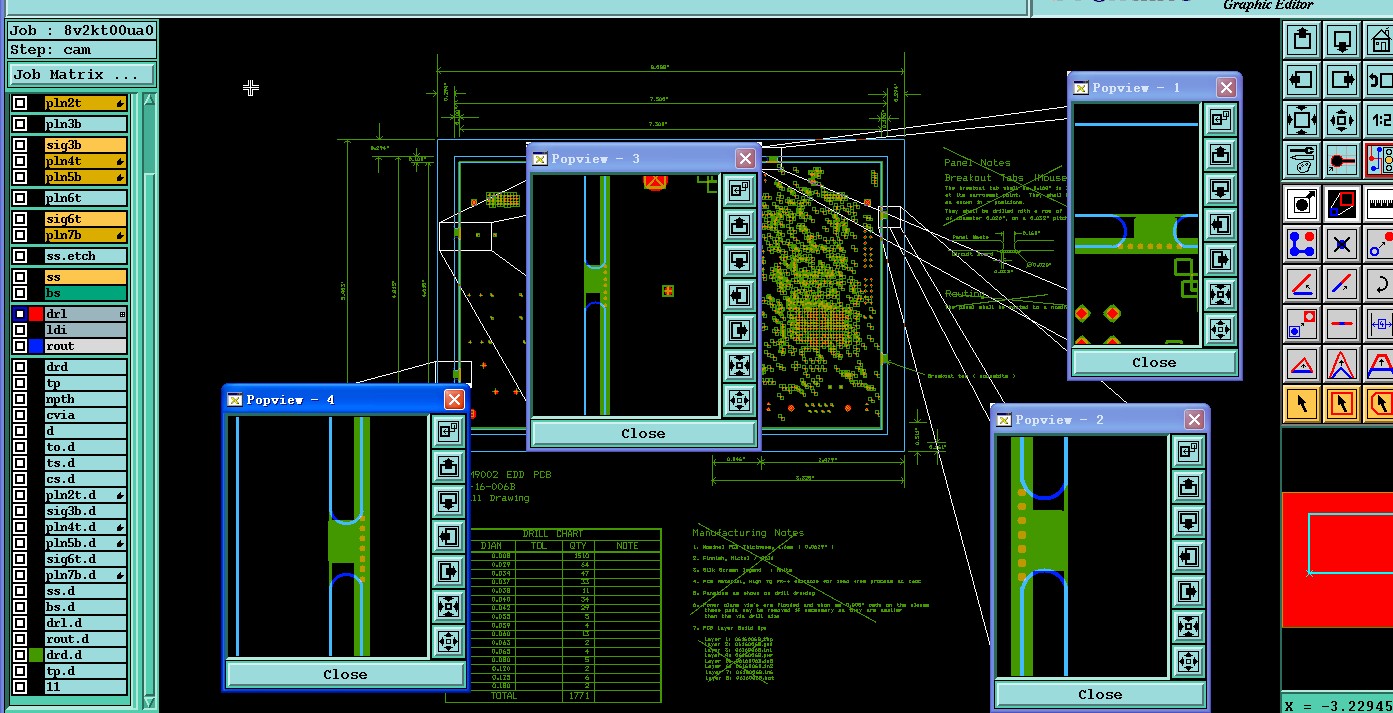Click the red overview thumbnail panel
This screenshot has height=713, width=1393.
1337,560
